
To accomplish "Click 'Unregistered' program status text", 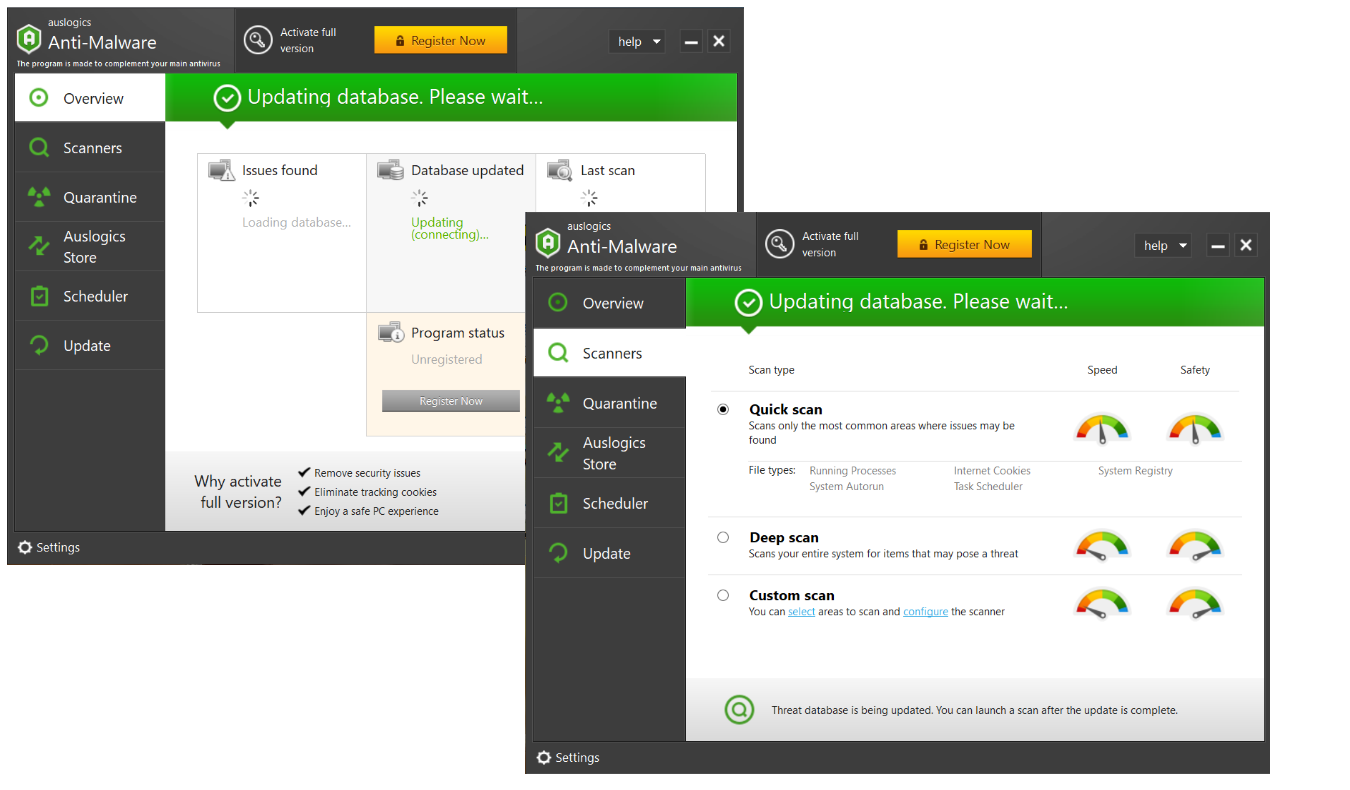I will click(x=447, y=360).
